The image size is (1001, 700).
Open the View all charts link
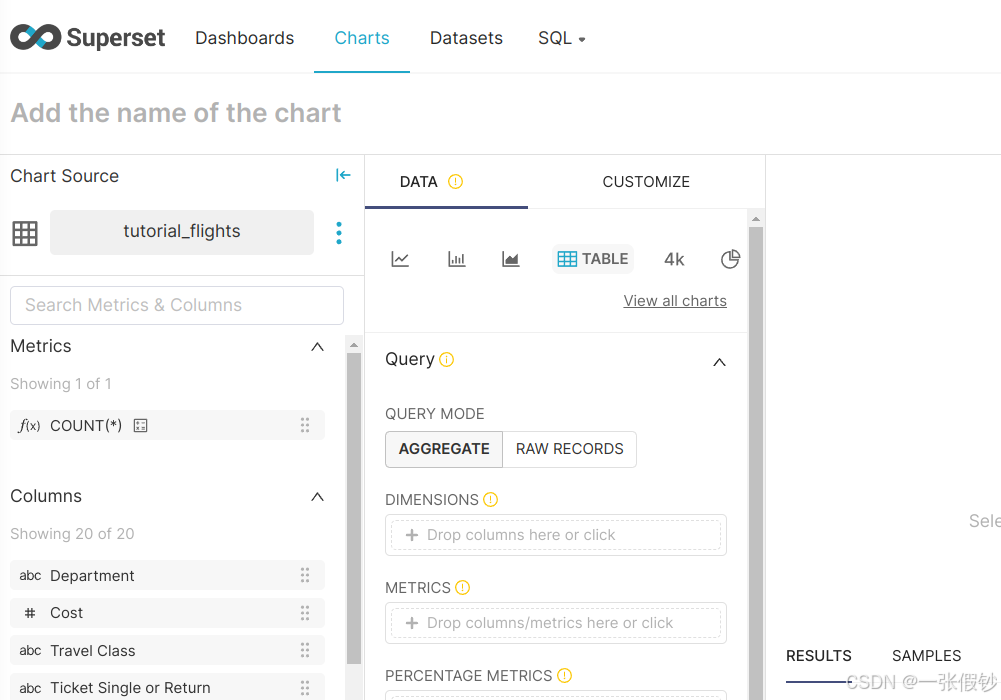click(x=675, y=301)
